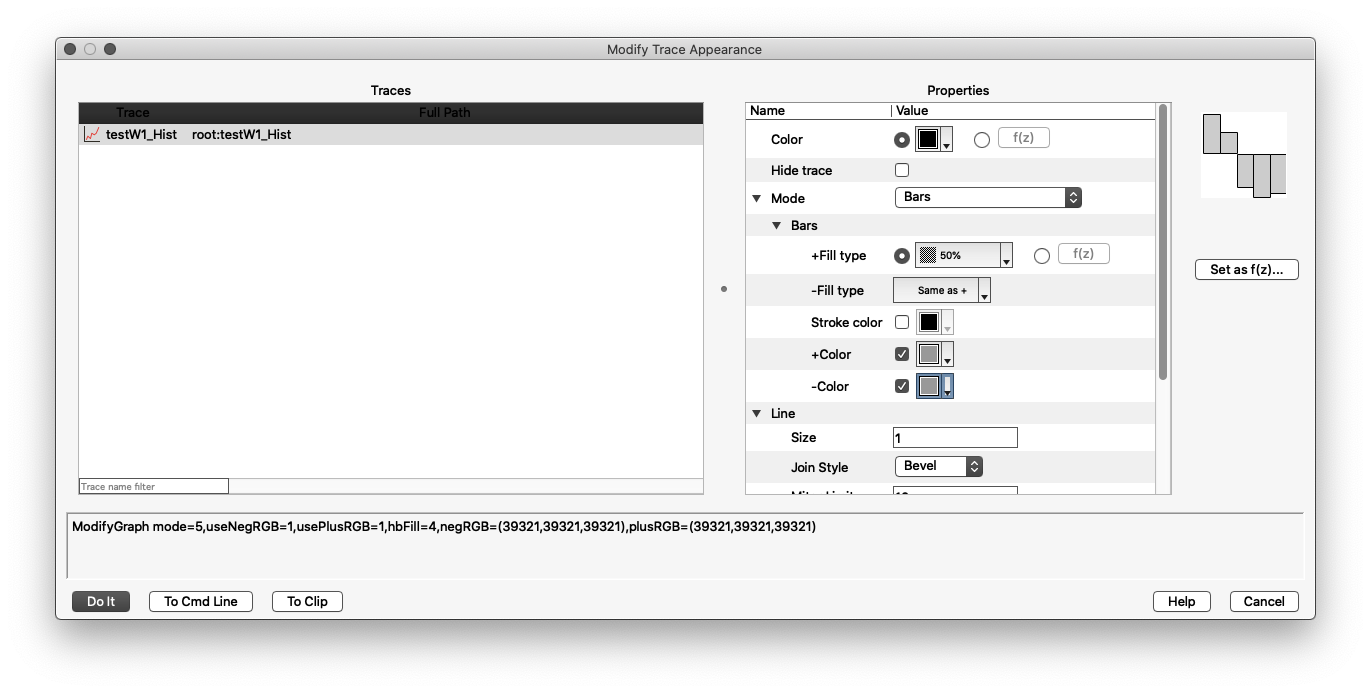Open Help for this dialog
This screenshot has width=1371, height=693.
[1182, 601]
